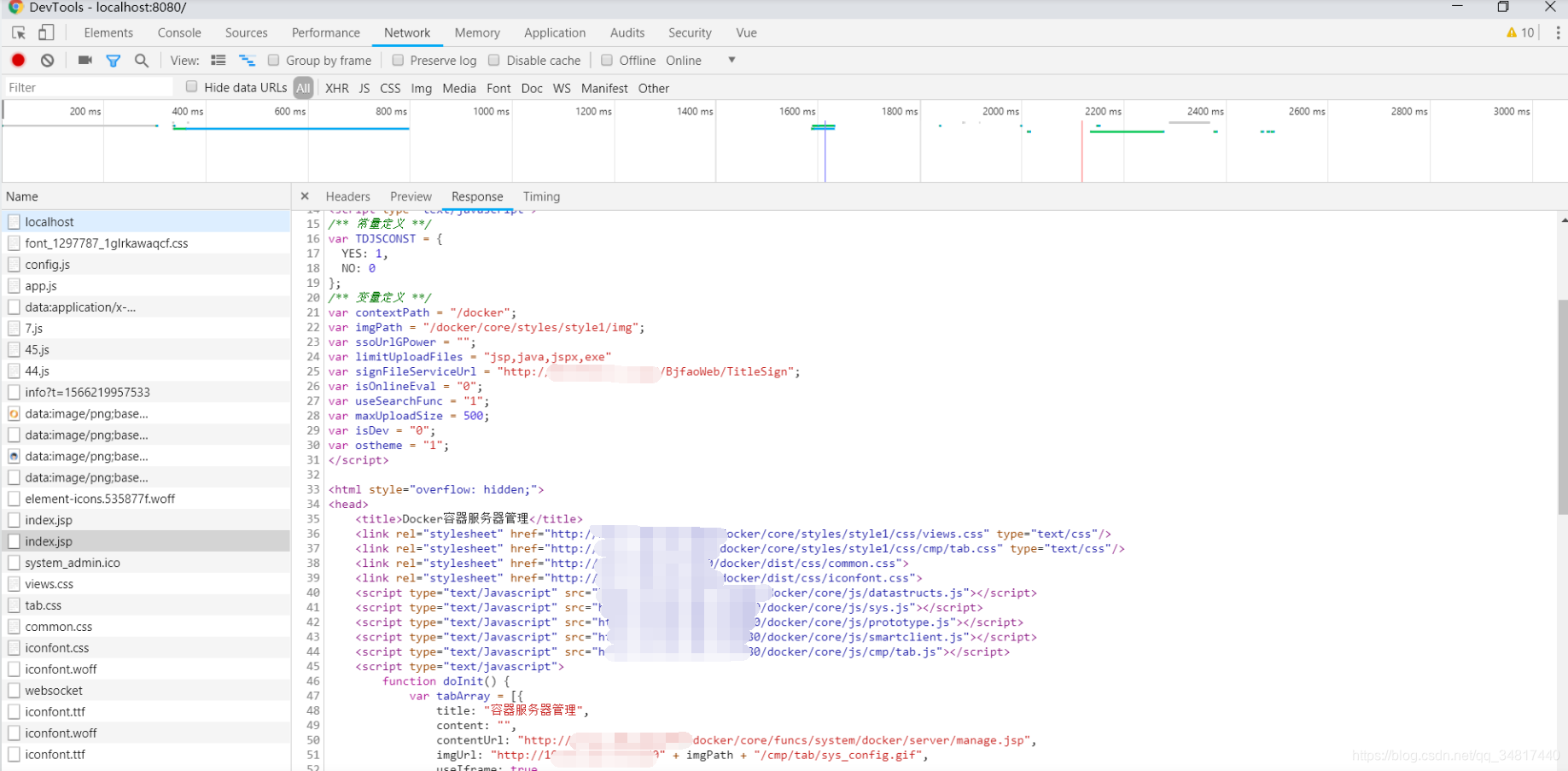Close the request details pane
The height and width of the screenshot is (771, 1568).
click(x=305, y=196)
